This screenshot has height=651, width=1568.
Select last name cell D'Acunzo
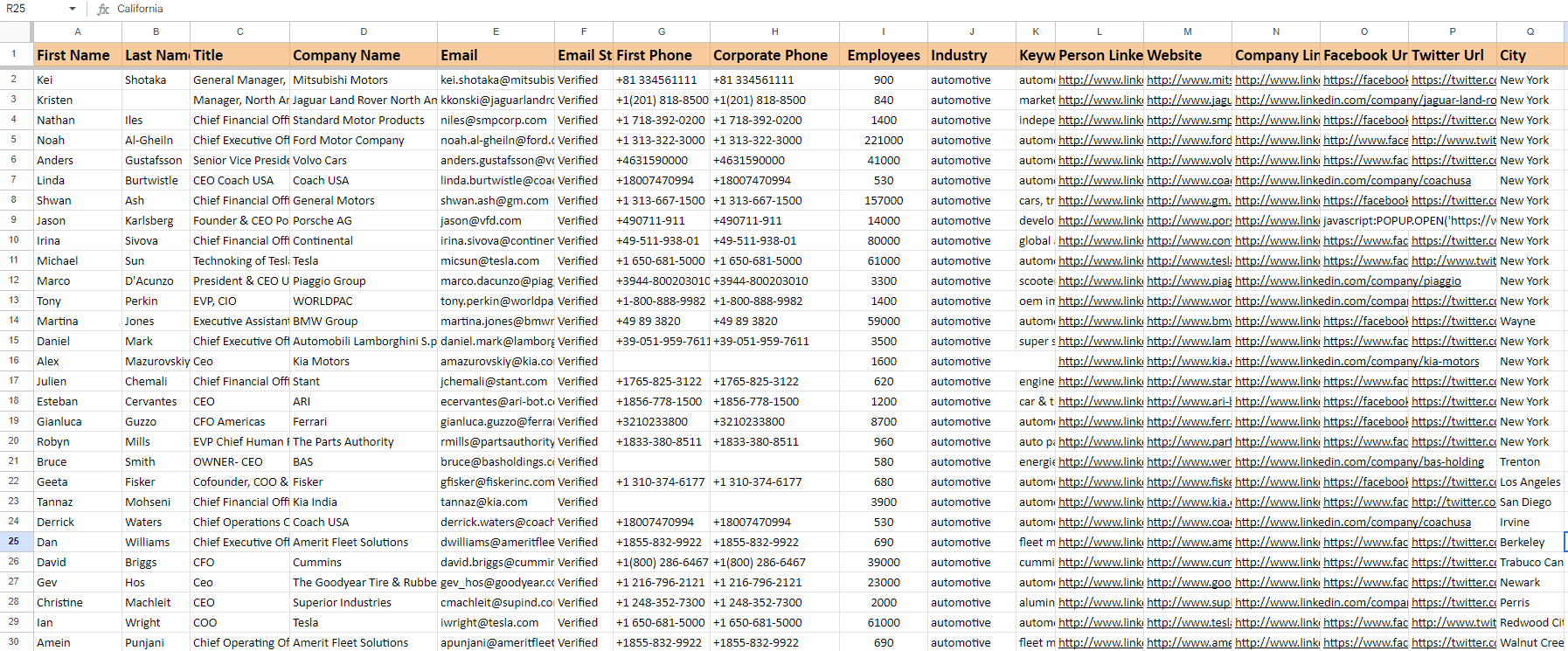click(x=156, y=280)
